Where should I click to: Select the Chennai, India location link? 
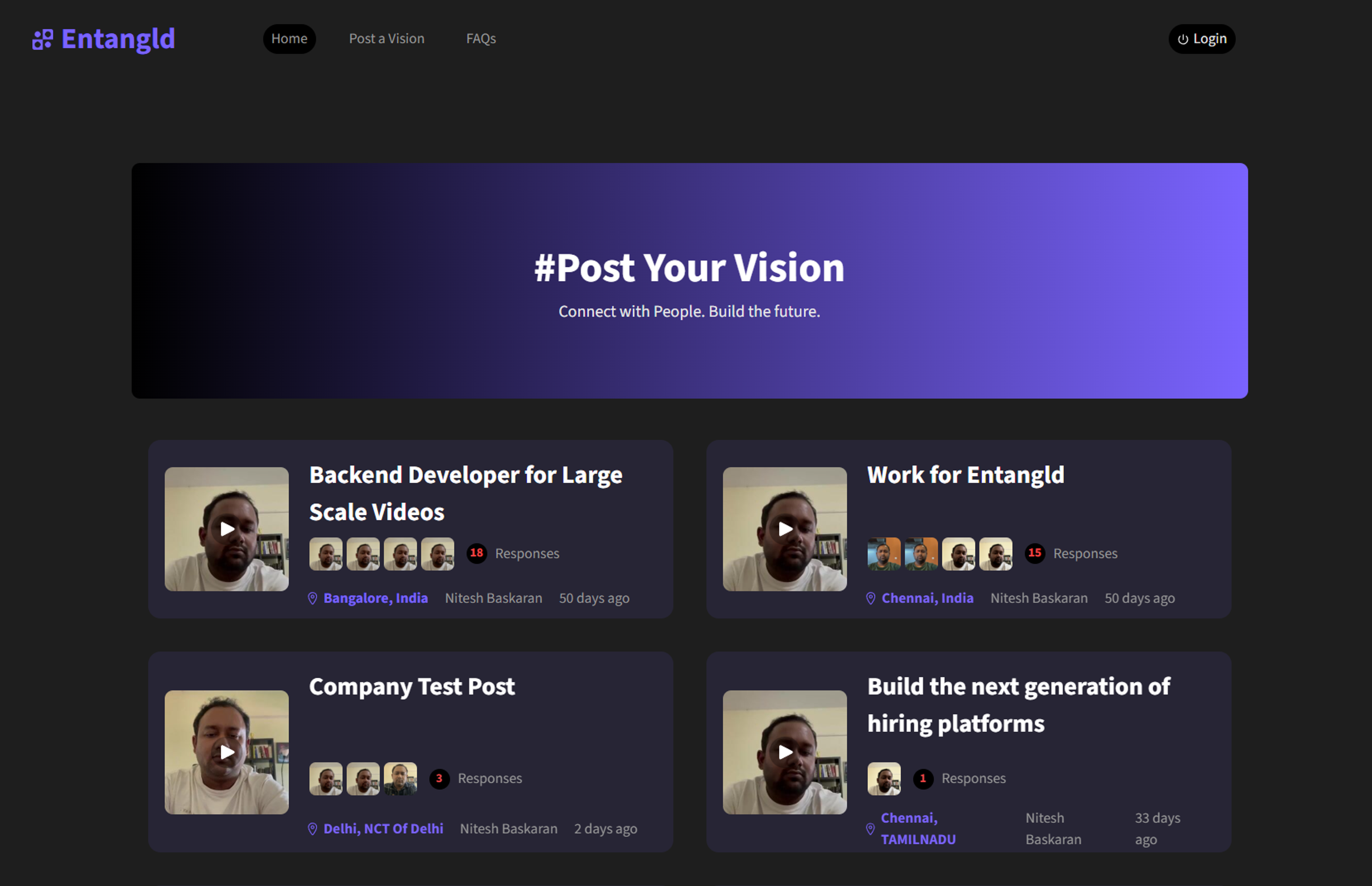coord(928,598)
